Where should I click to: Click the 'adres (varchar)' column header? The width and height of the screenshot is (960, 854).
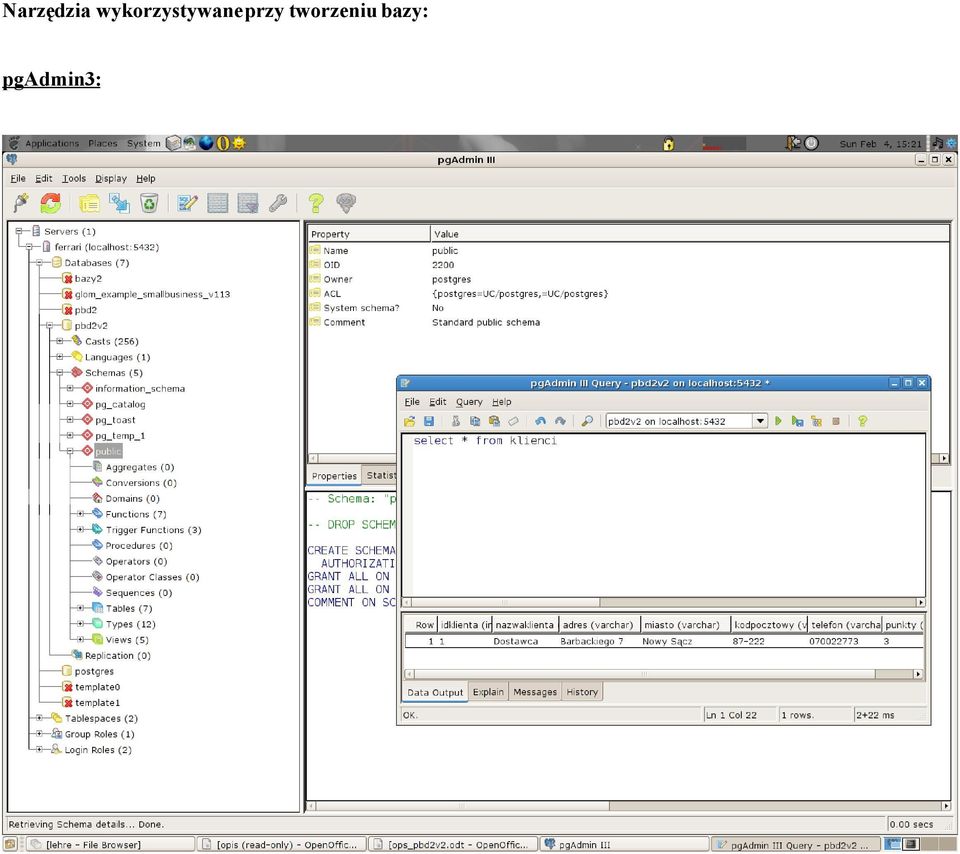[x=598, y=624]
